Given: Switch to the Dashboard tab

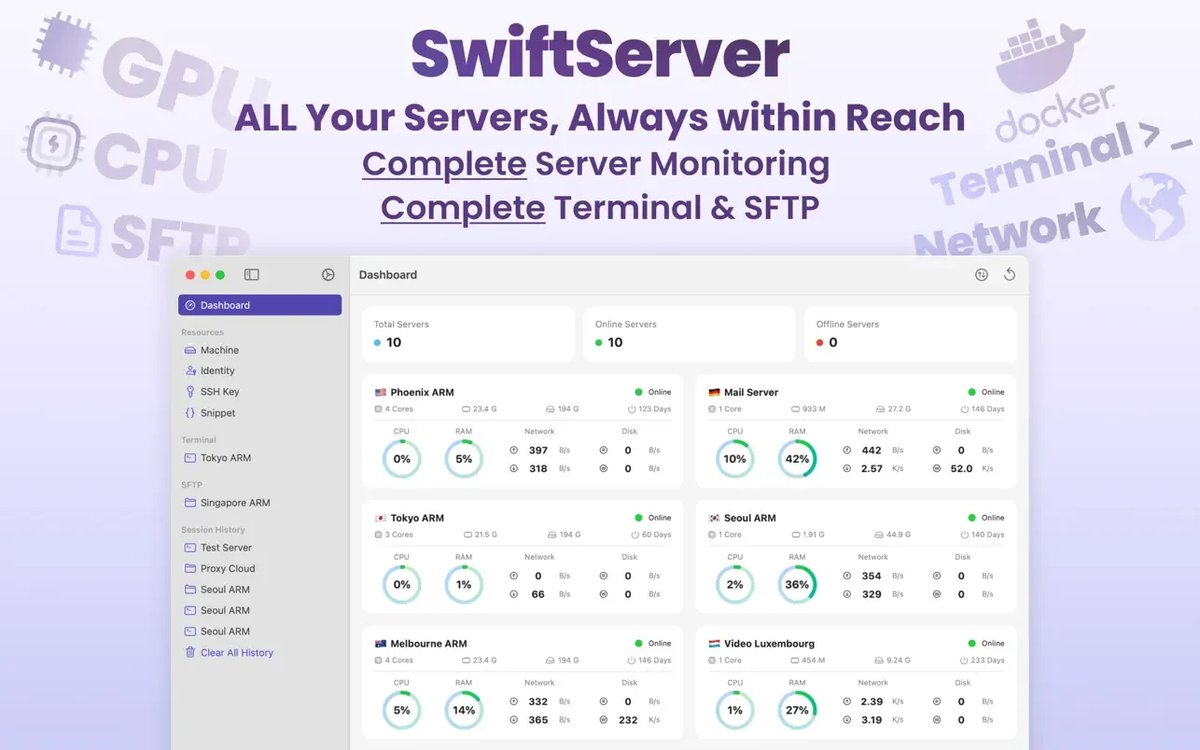Looking at the screenshot, I should [224, 305].
